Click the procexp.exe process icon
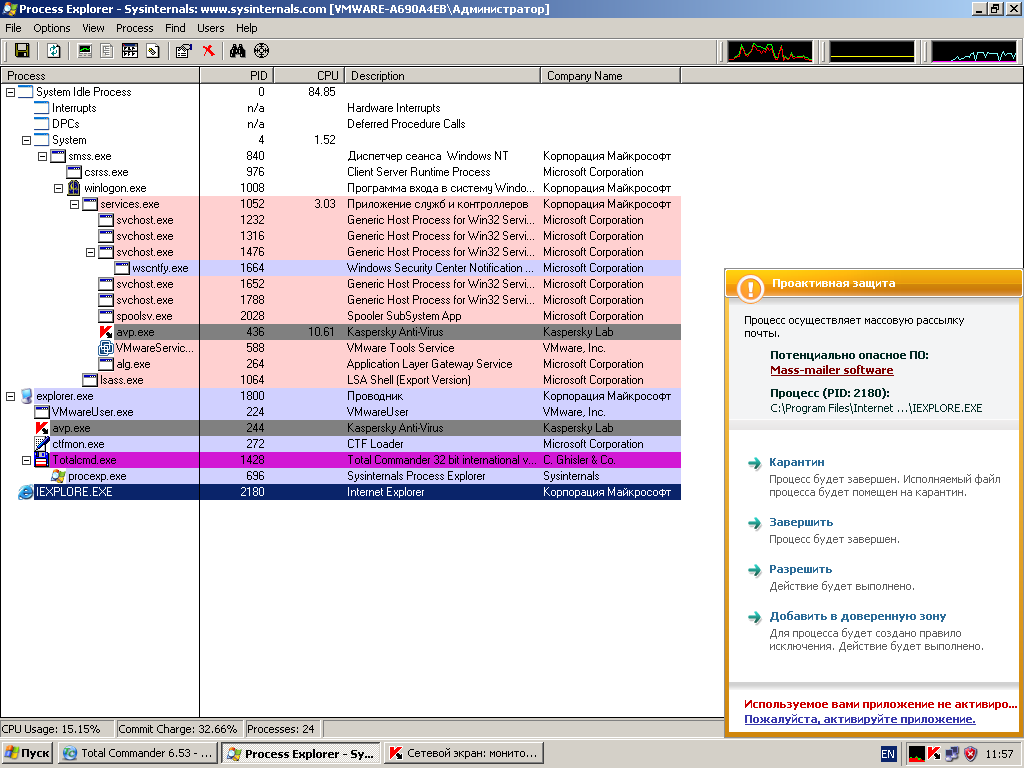 coord(58,476)
